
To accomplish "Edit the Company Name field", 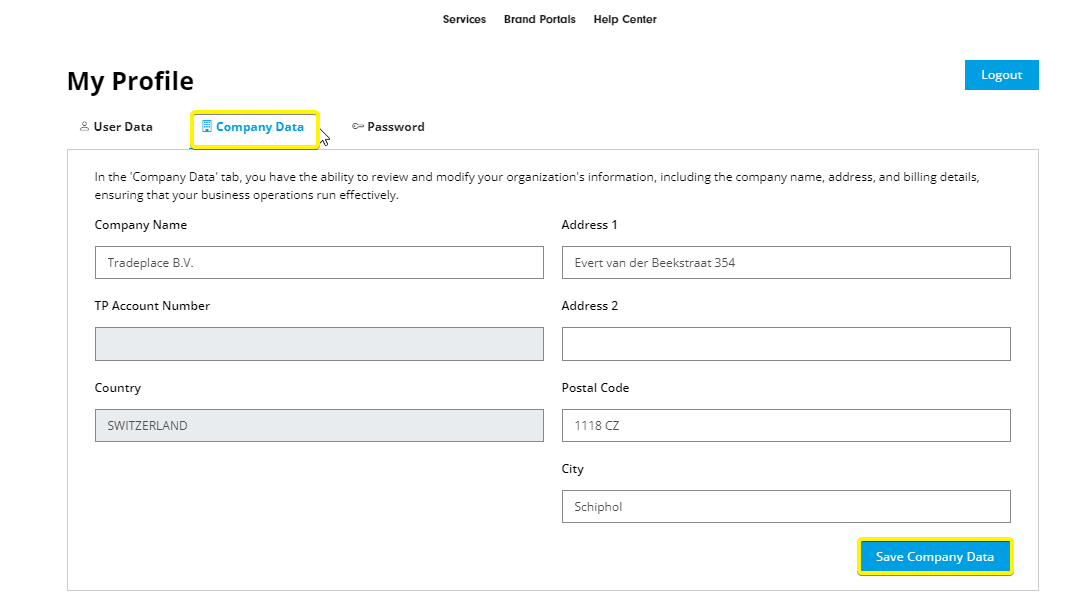I will pyautogui.click(x=319, y=262).
